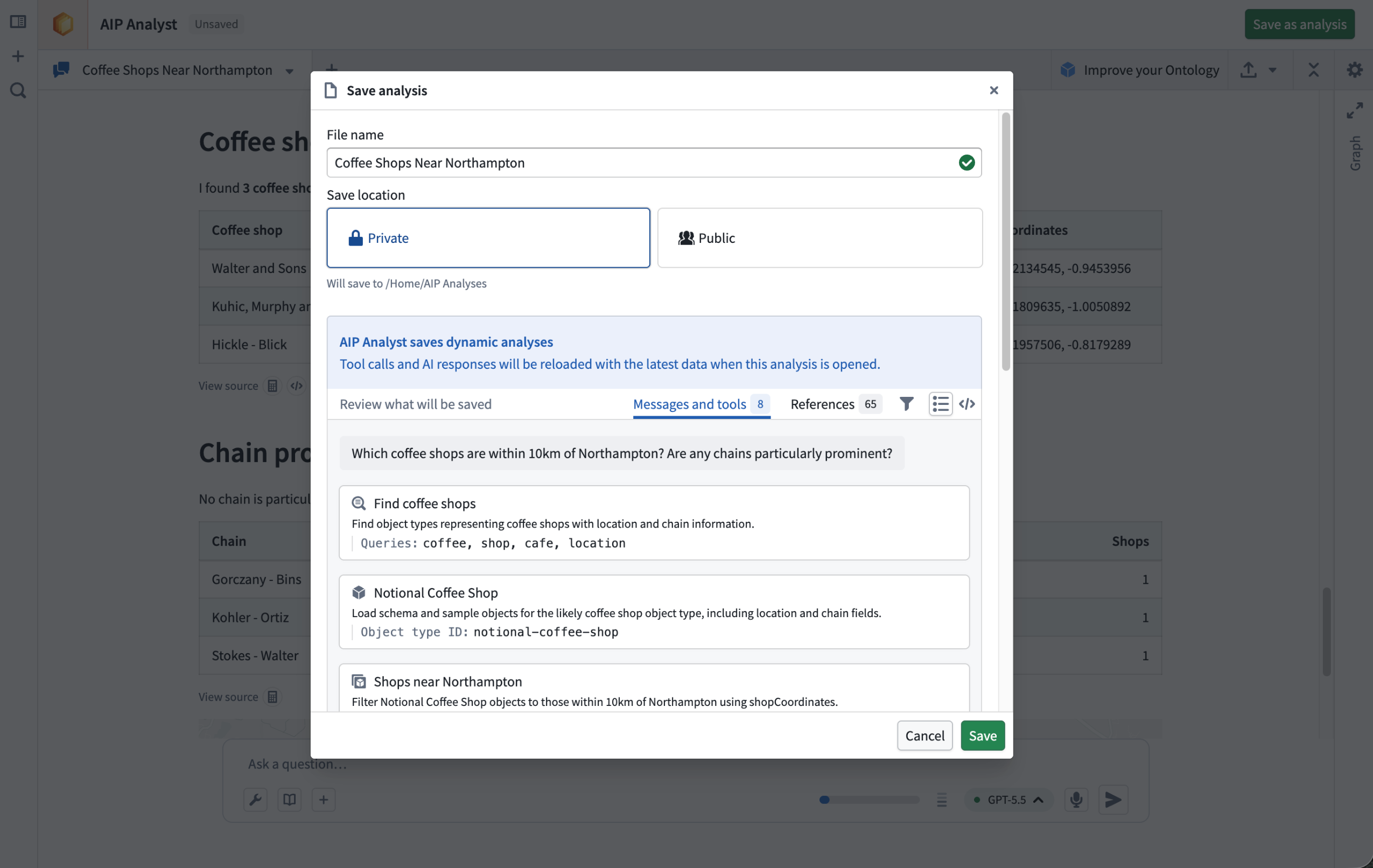Click table icon next to first View source
The height and width of the screenshot is (868, 1373).
pos(272,386)
